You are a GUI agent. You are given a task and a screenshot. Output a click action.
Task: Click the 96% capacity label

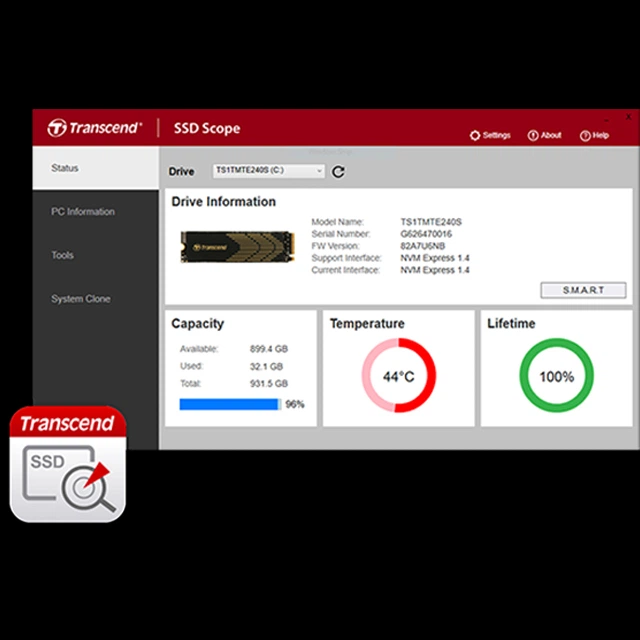tap(295, 404)
